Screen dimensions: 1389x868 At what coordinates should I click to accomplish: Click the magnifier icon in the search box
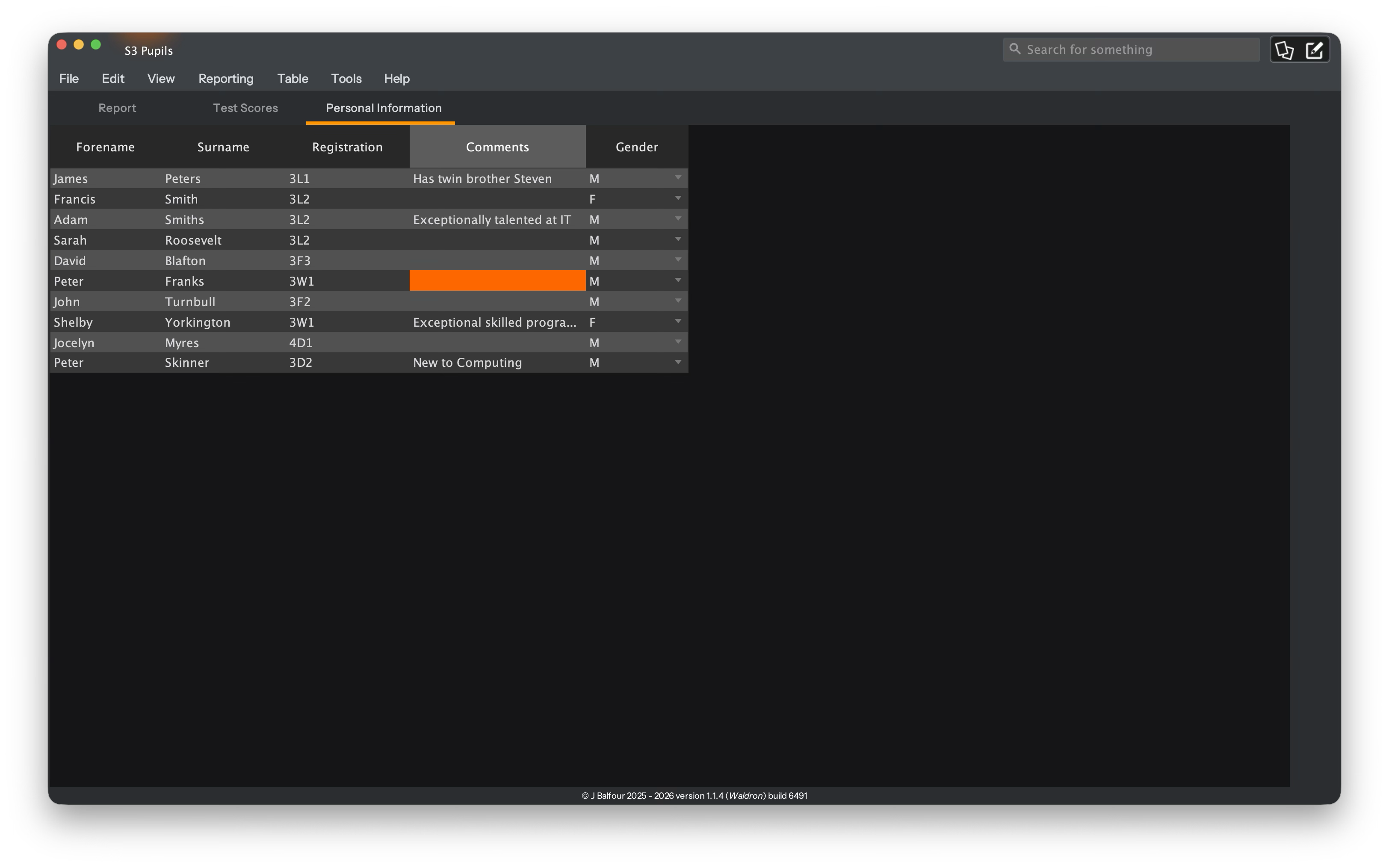tap(1015, 49)
